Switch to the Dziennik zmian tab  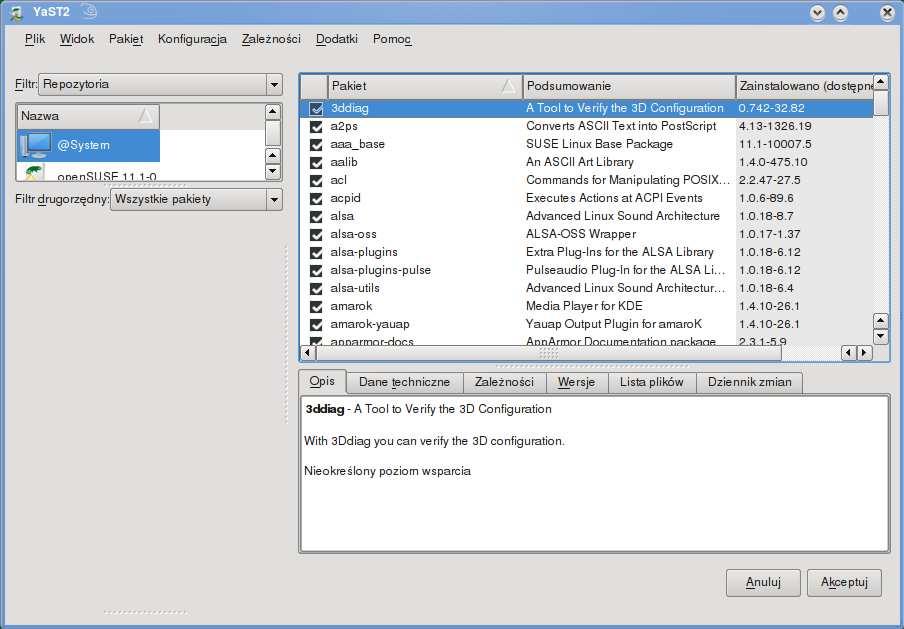(x=749, y=382)
